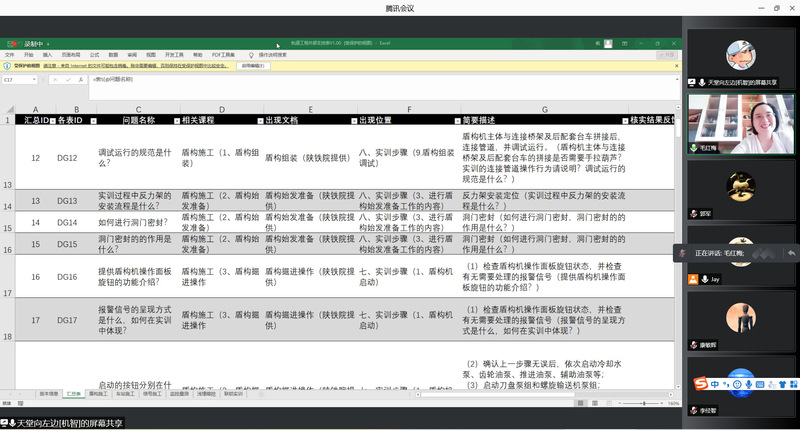The height and width of the screenshot is (430, 800).
Task: Click the 启用编辑 enable editing button
Action: 254,66
